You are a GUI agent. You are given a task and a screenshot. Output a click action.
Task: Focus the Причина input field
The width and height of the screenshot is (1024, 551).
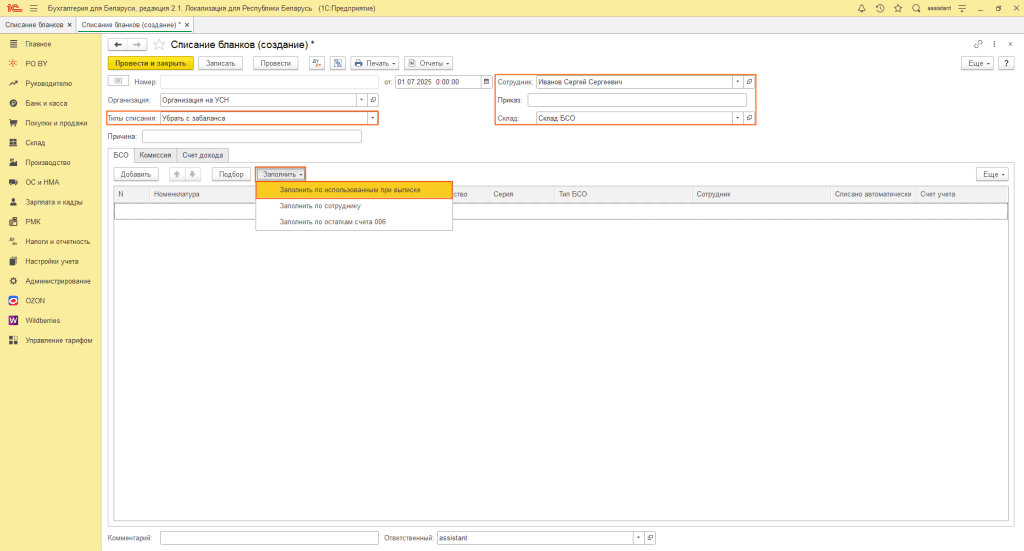pyautogui.click(x=251, y=136)
